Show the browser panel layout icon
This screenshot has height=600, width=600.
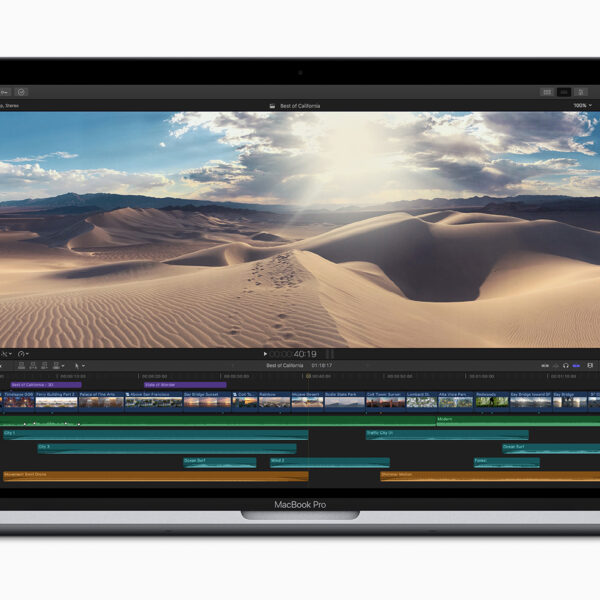547,92
